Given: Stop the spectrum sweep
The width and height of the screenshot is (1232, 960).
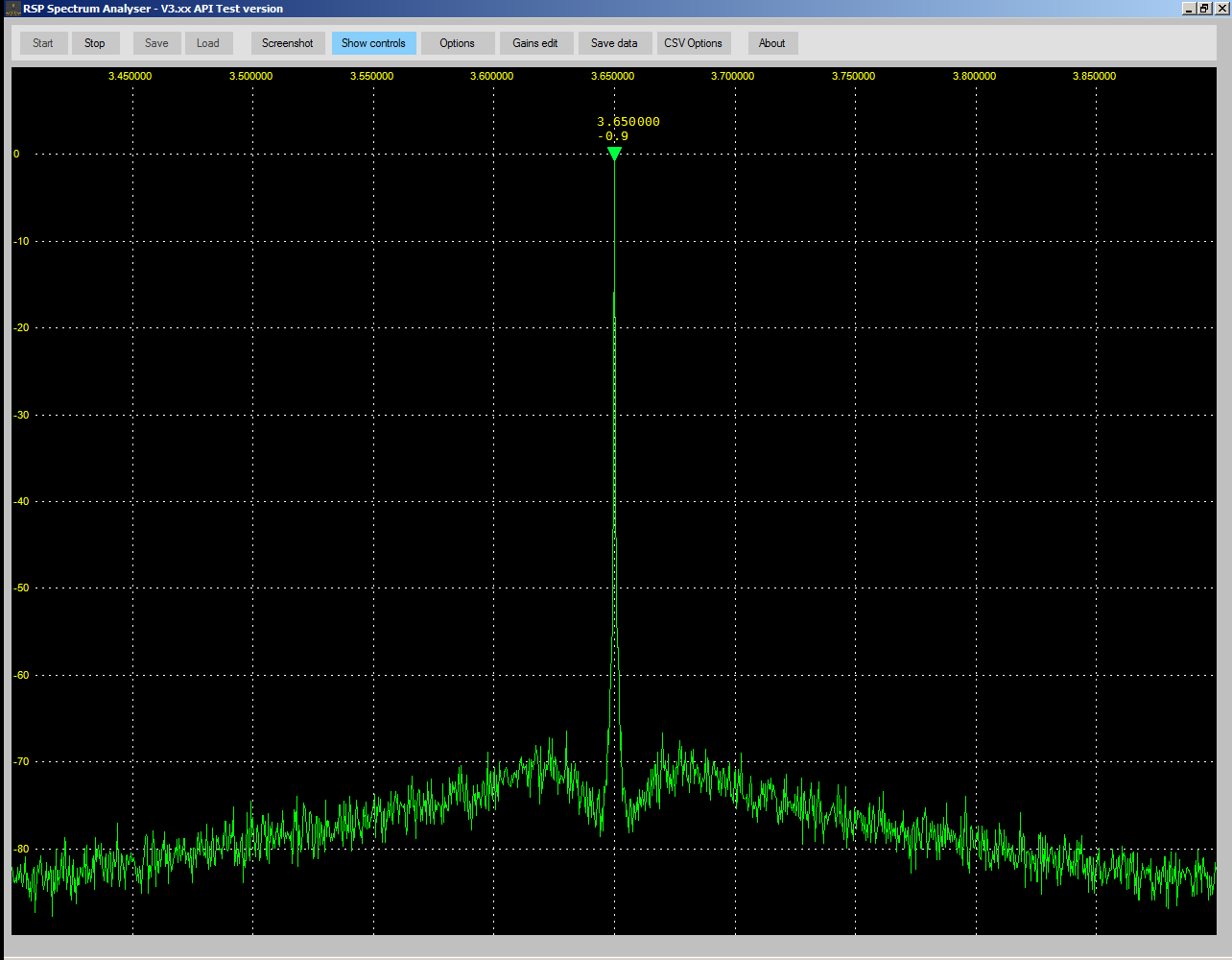Looking at the screenshot, I should 95,43.
